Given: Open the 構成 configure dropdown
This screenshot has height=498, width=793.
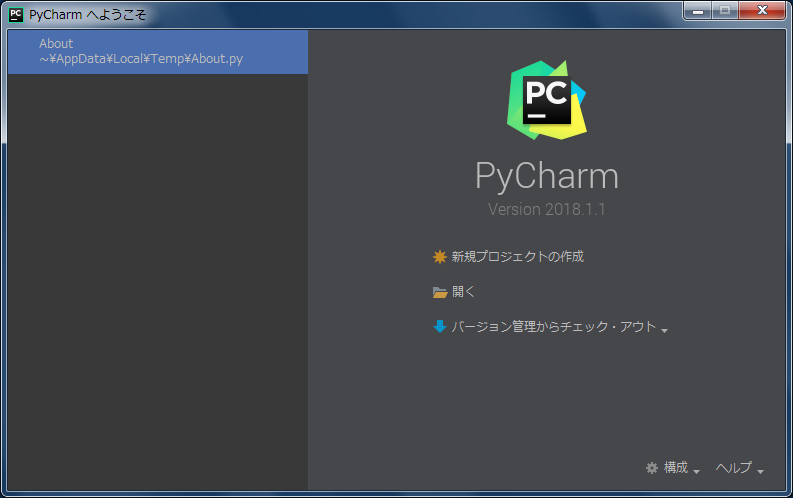Looking at the screenshot, I should pyautogui.click(x=676, y=468).
